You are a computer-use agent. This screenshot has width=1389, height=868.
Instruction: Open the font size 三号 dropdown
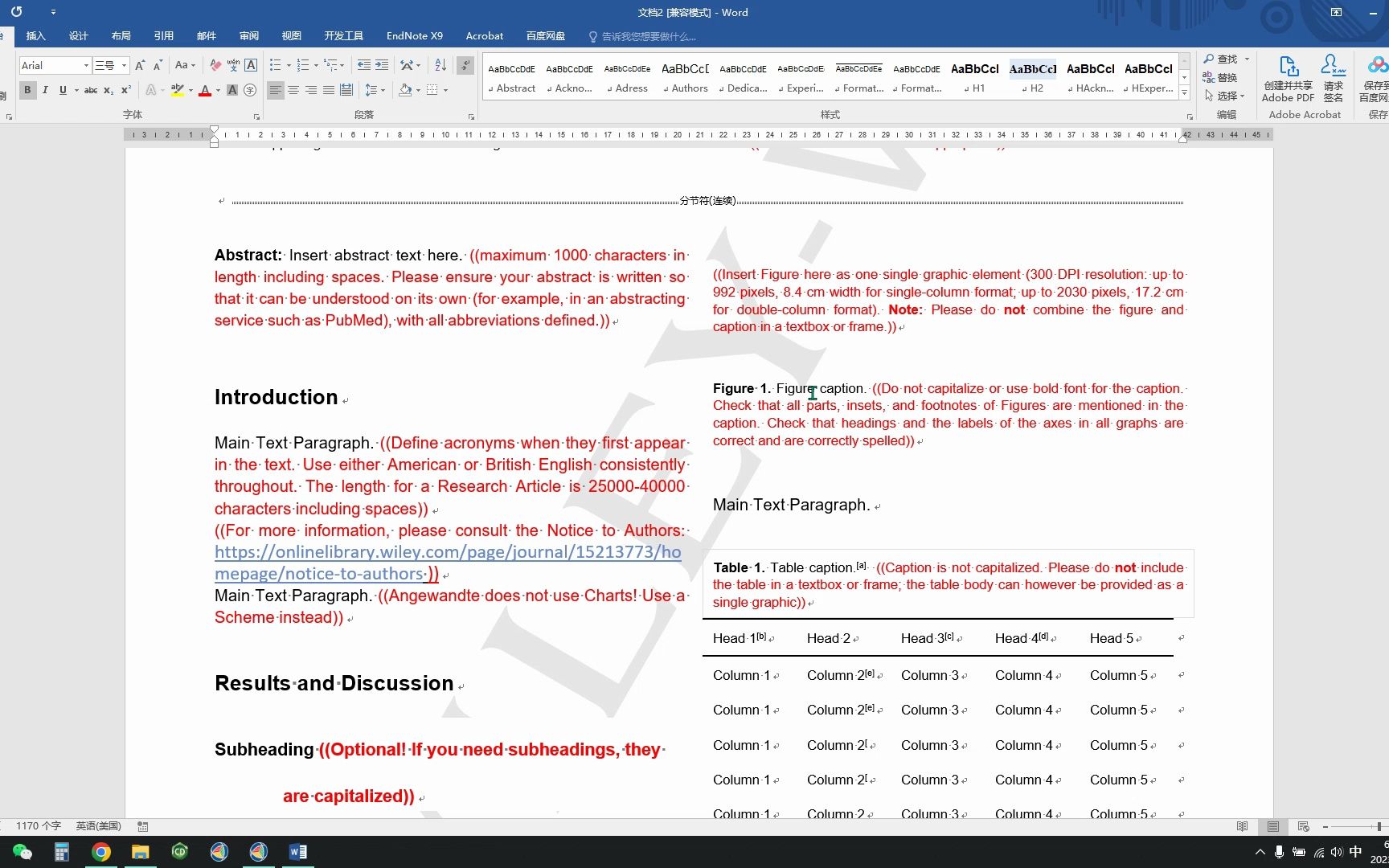(x=124, y=65)
